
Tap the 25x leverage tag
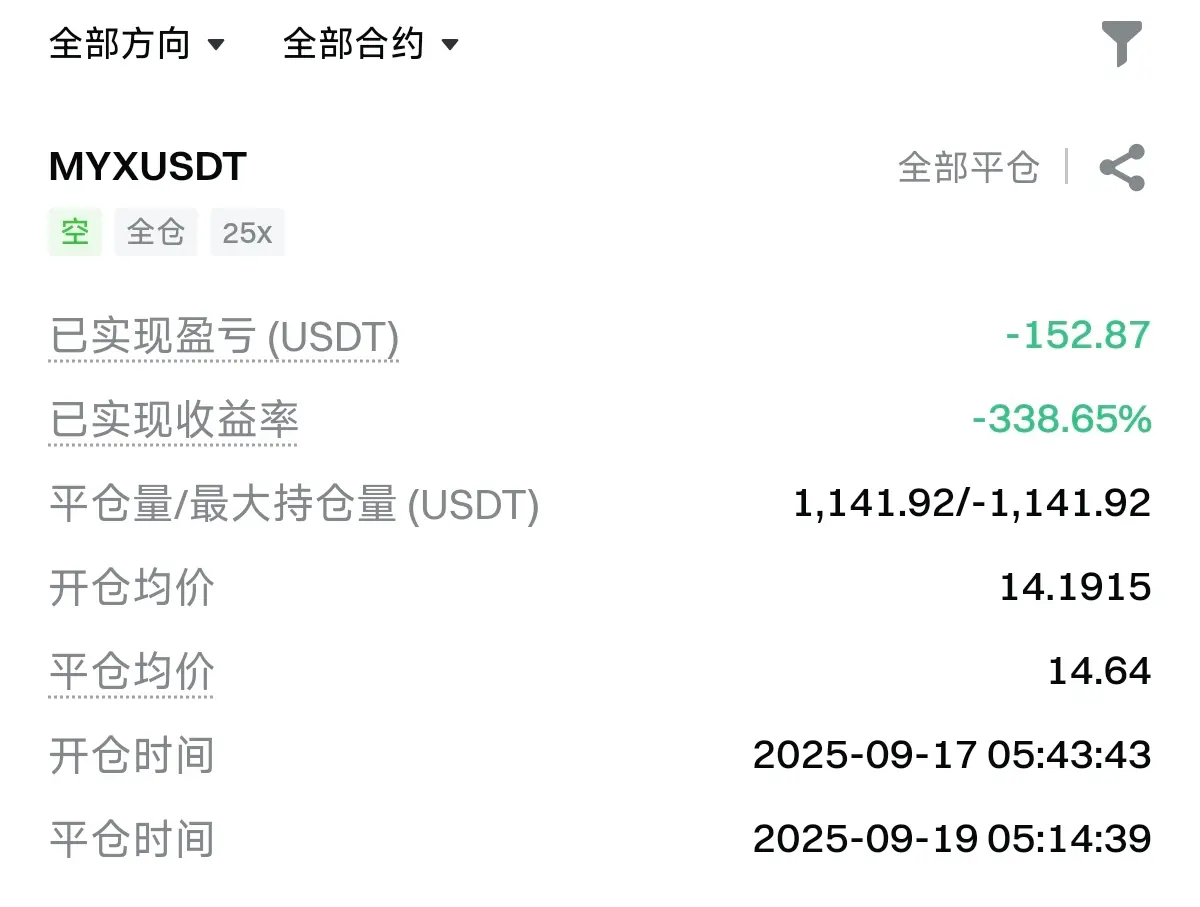pyautogui.click(x=247, y=232)
